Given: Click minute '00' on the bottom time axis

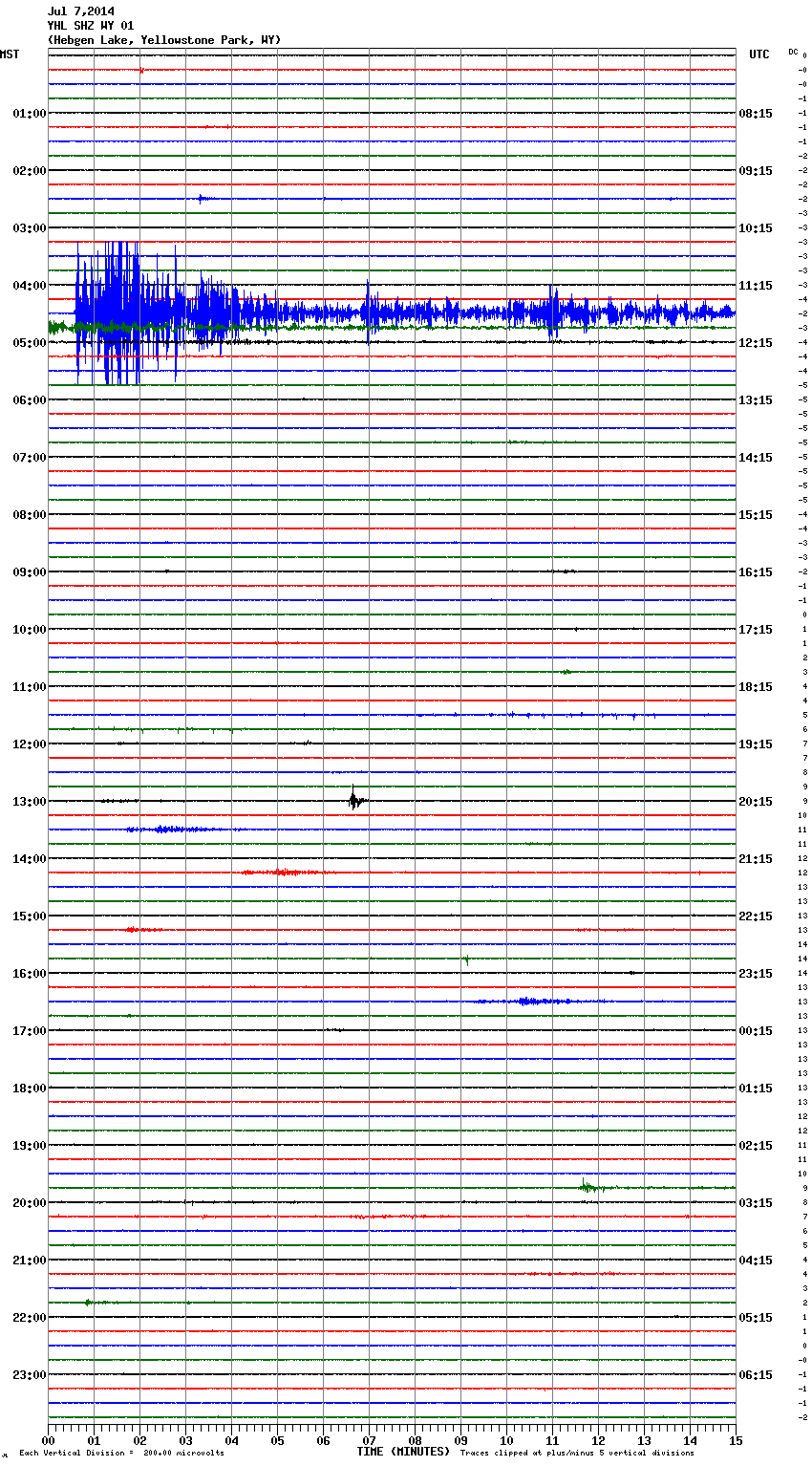Looking at the screenshot, I should (x=48, y=1440).
